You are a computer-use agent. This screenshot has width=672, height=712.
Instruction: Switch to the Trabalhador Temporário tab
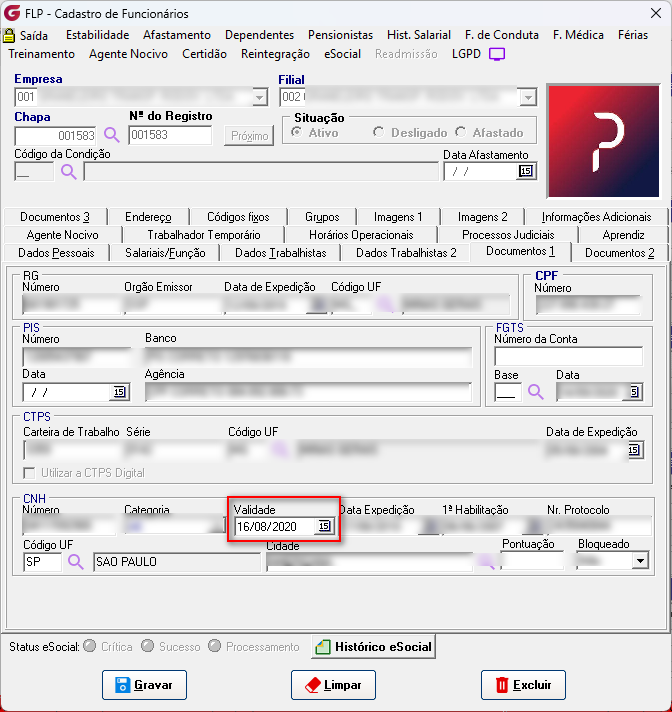(x=203, y=235)
